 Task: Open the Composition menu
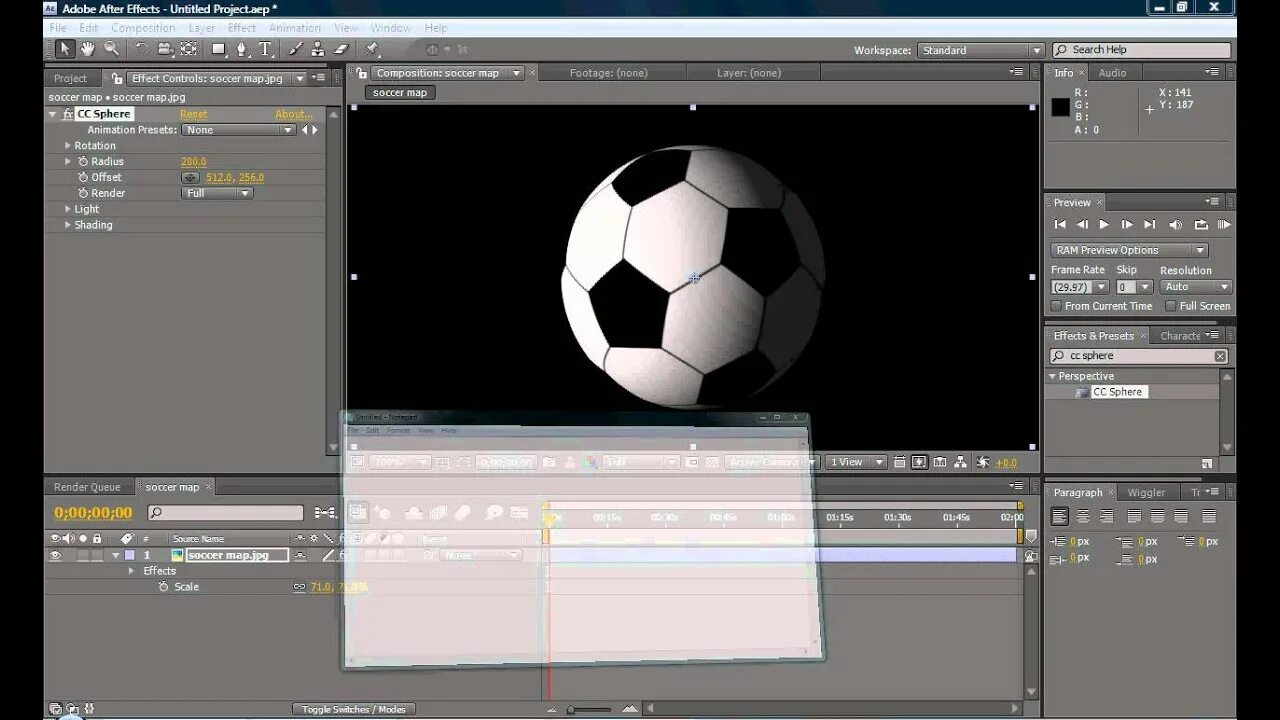coord(143,28)
